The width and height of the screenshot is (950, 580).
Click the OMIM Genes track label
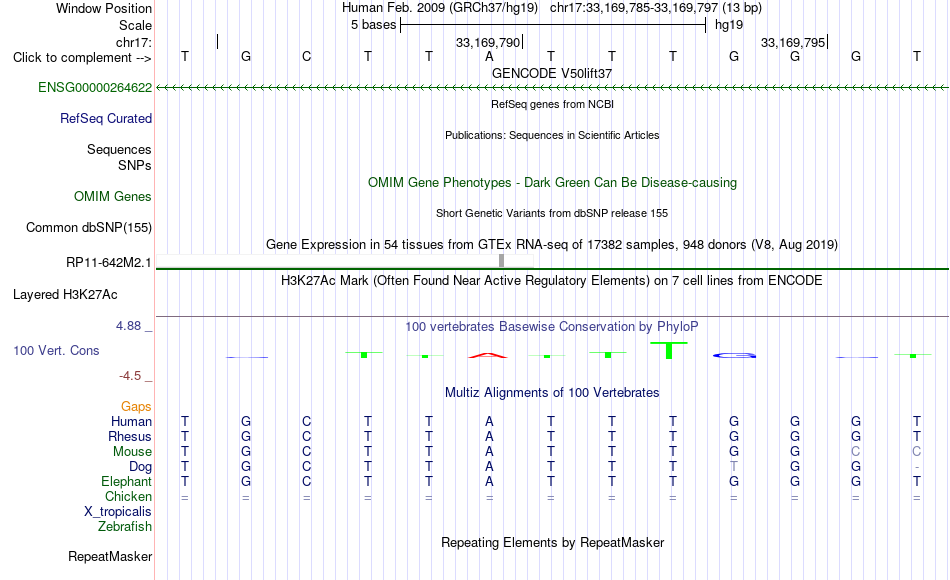click(x=112, y=196)
